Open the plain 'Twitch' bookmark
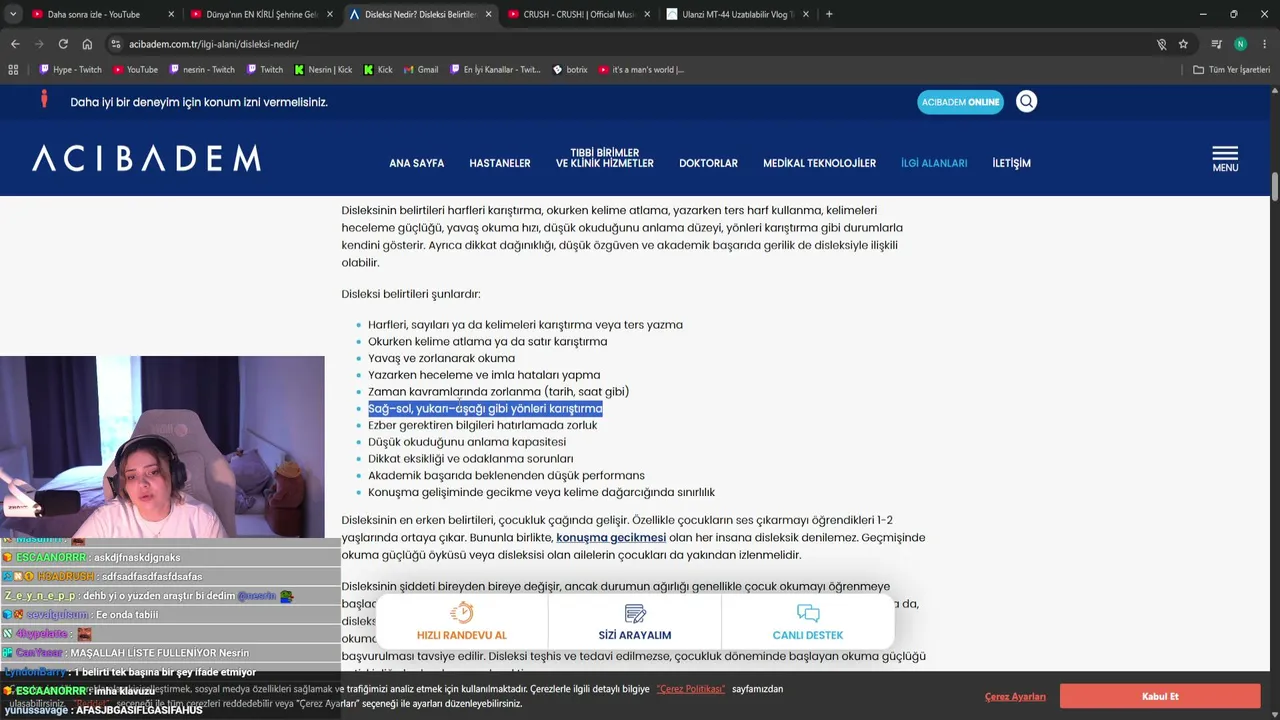Screen dimensions: 1280x720 click(264, 70)
